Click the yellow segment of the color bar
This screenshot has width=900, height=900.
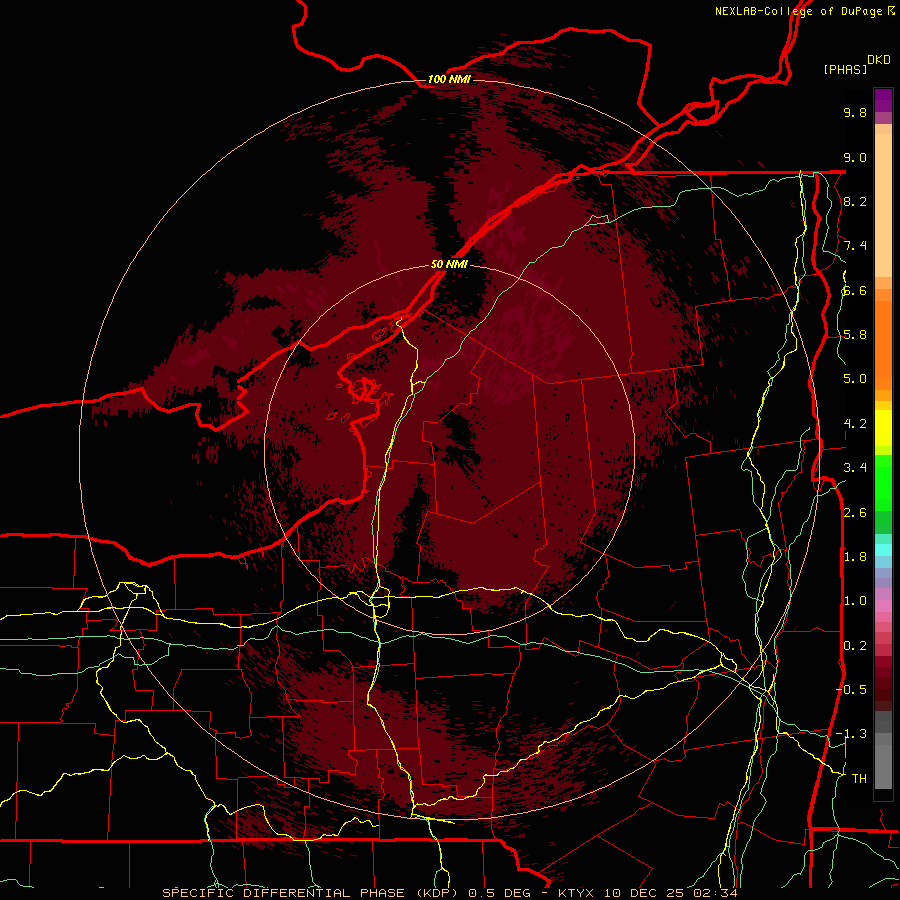click(883, 428)
